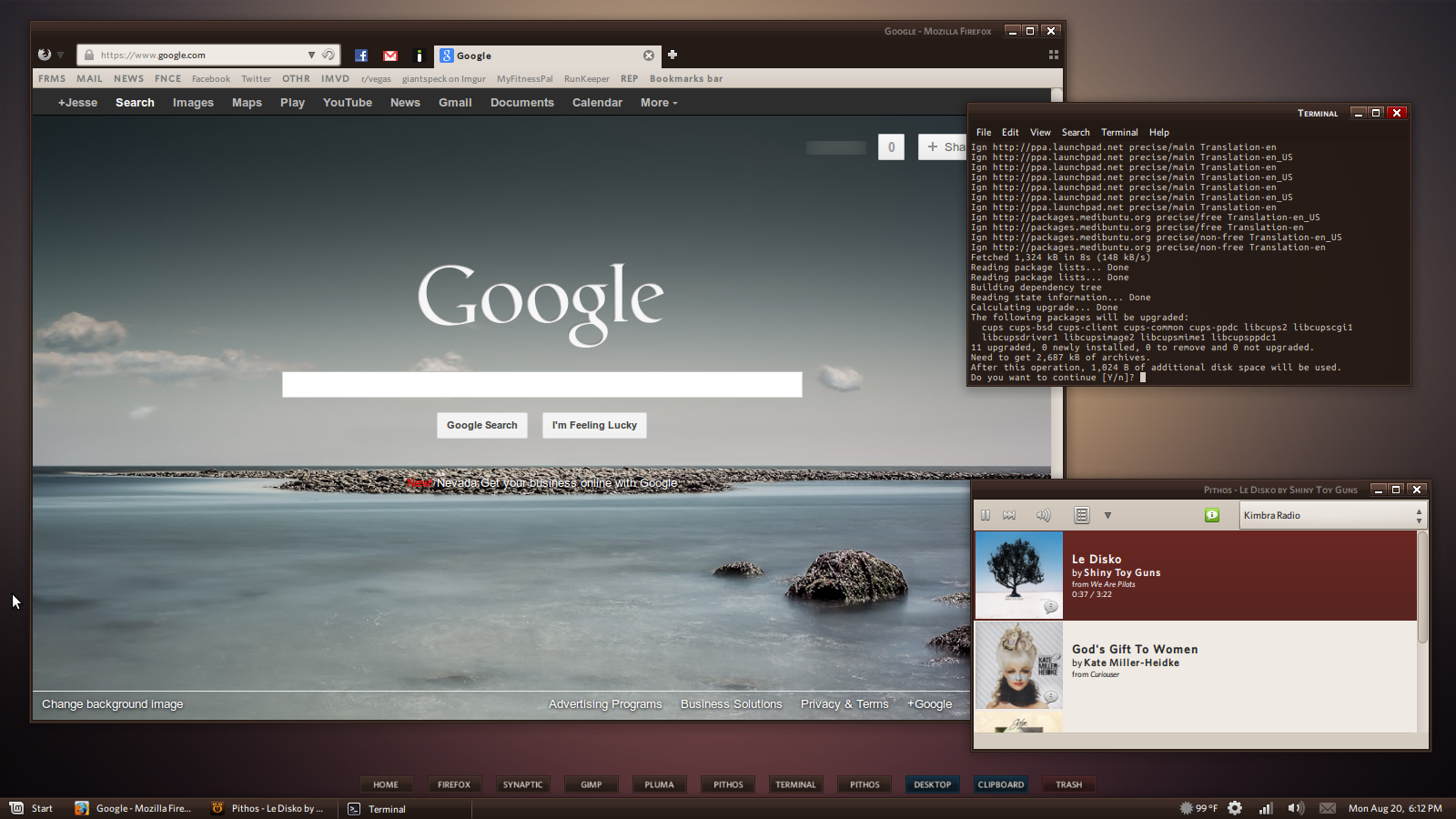
Task: Switch to the pinned black 'i' tab
Action: 419,56
